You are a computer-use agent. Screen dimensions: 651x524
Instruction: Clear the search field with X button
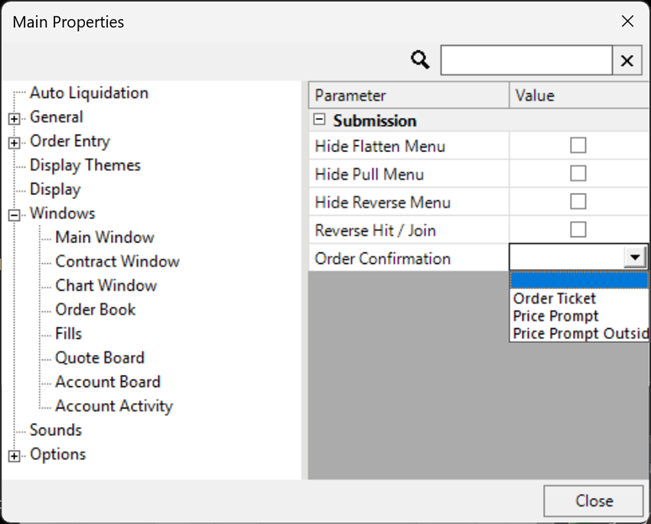pyautogui.click(x=627, y=61)
